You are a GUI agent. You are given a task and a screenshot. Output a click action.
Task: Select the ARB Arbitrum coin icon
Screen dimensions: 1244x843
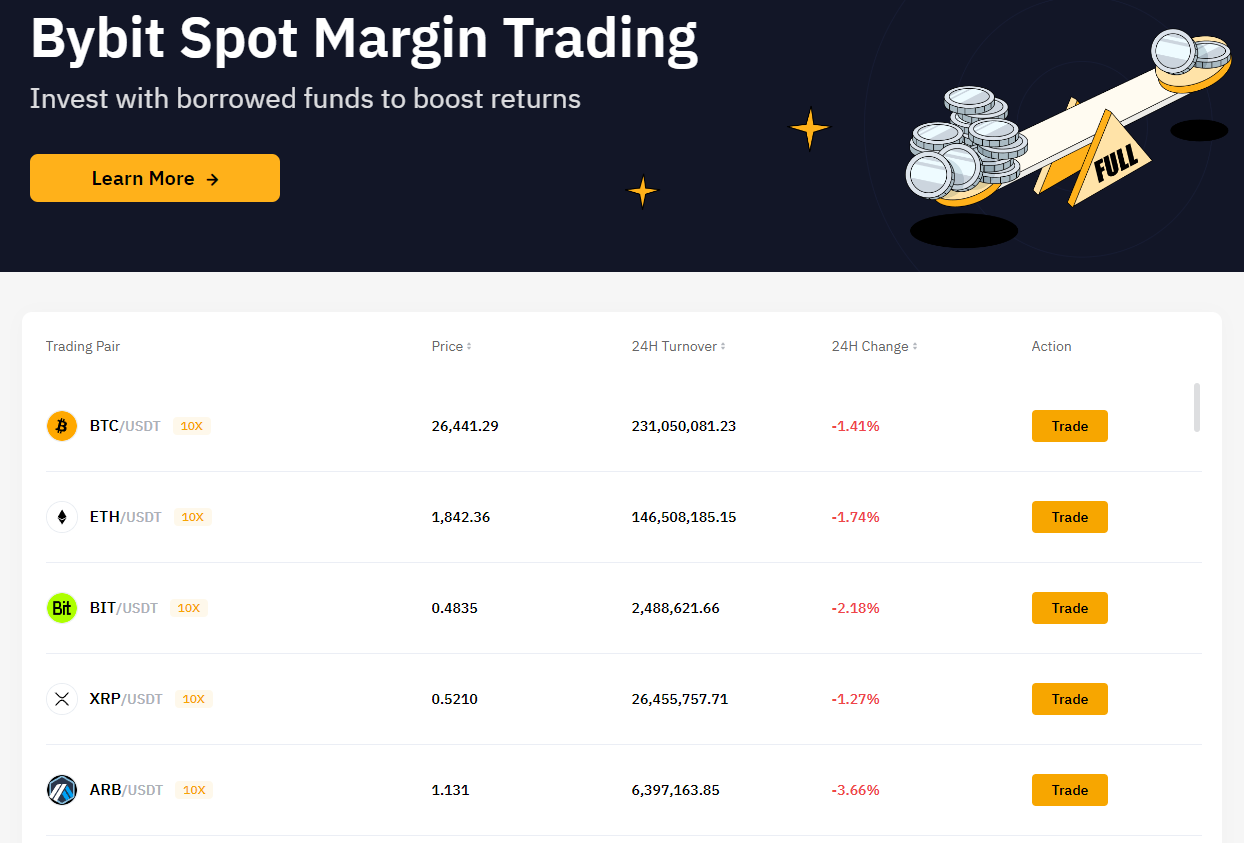pyautogui.click(x=61, y=789)
